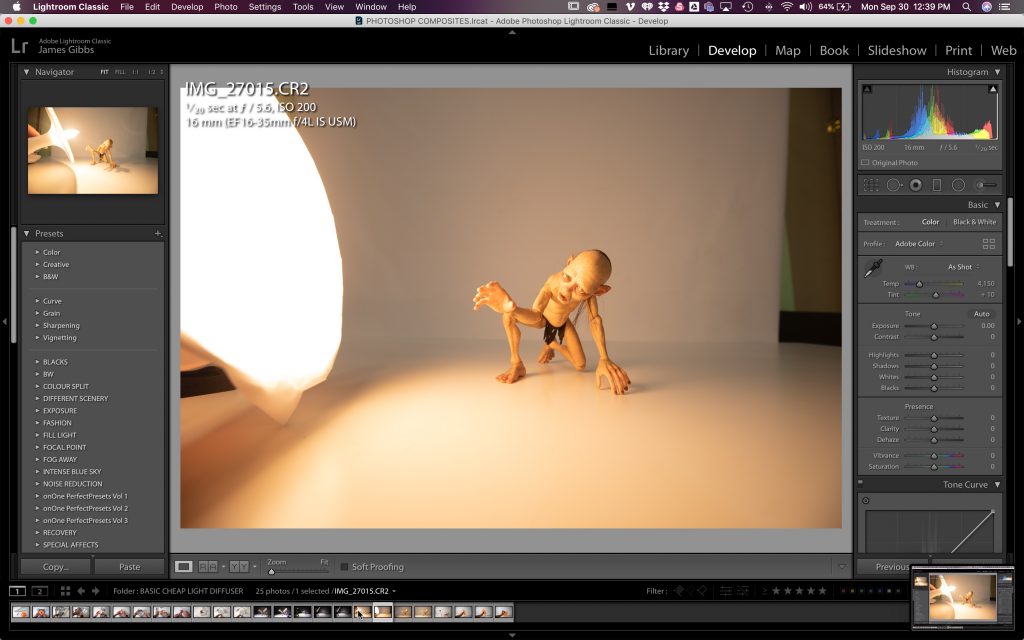Viewport: 1024px width, 640px height.
Task: Click the Zoom slider handle in toolbar
Action: (x=272, y=571)
